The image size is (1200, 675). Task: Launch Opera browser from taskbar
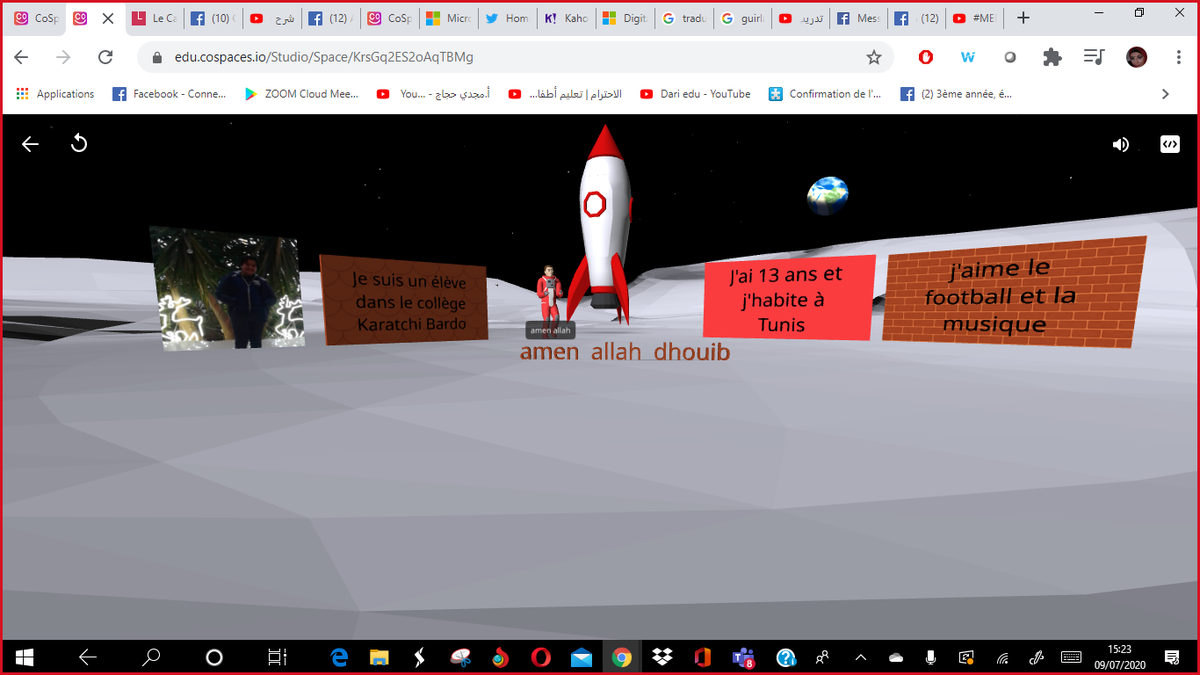click(541, 657)
